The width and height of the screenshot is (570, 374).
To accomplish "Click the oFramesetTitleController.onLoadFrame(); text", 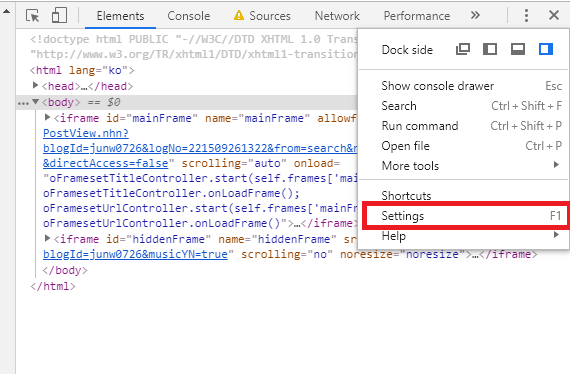I will pos(171,193).
